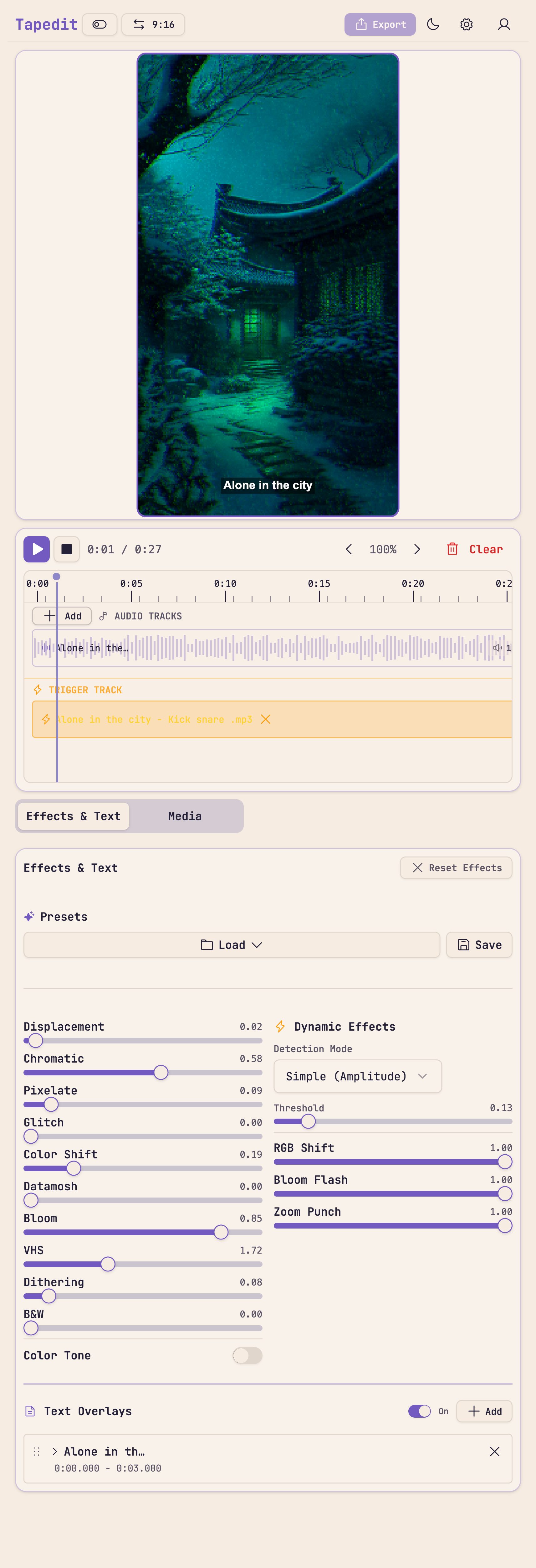Zoom in timeline with right chevron
Image resolution: width=536 pixels, height=1568 pixels.
(417, 549)
